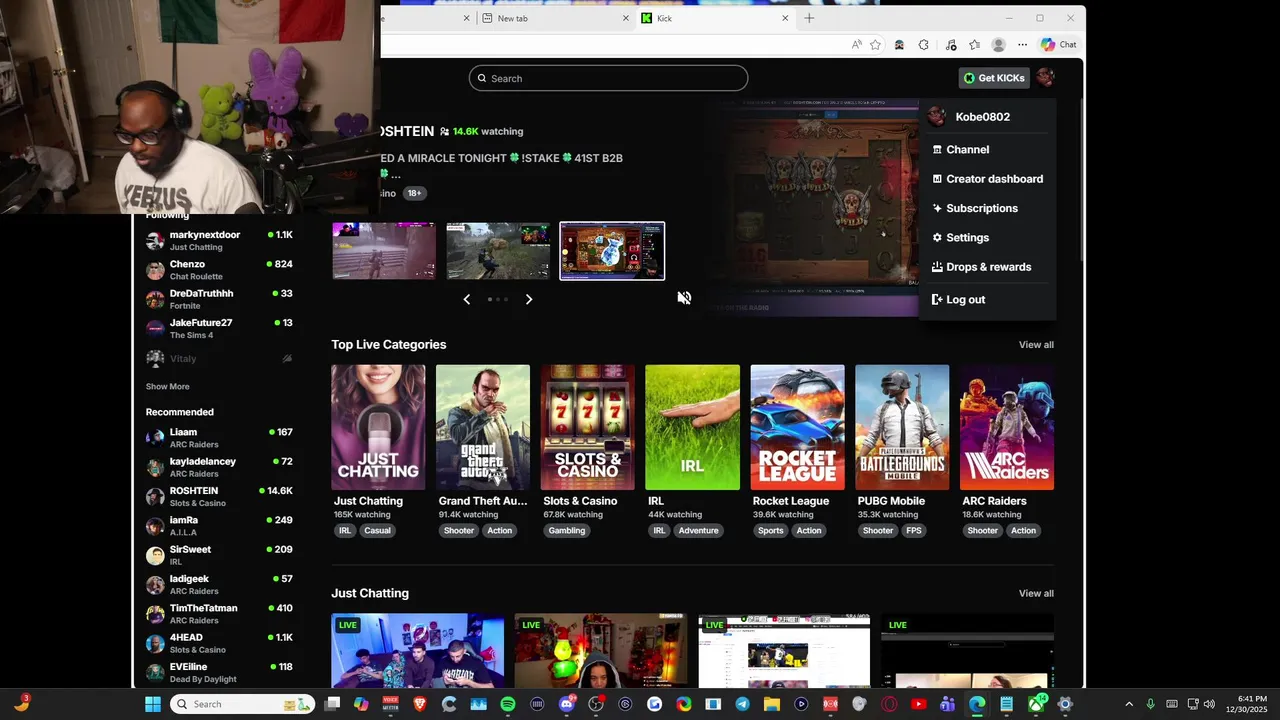This screenshot has width=1280, height=720.
Task: Click the Gambling tag under Slots & Casino
Action: point(567,531)
